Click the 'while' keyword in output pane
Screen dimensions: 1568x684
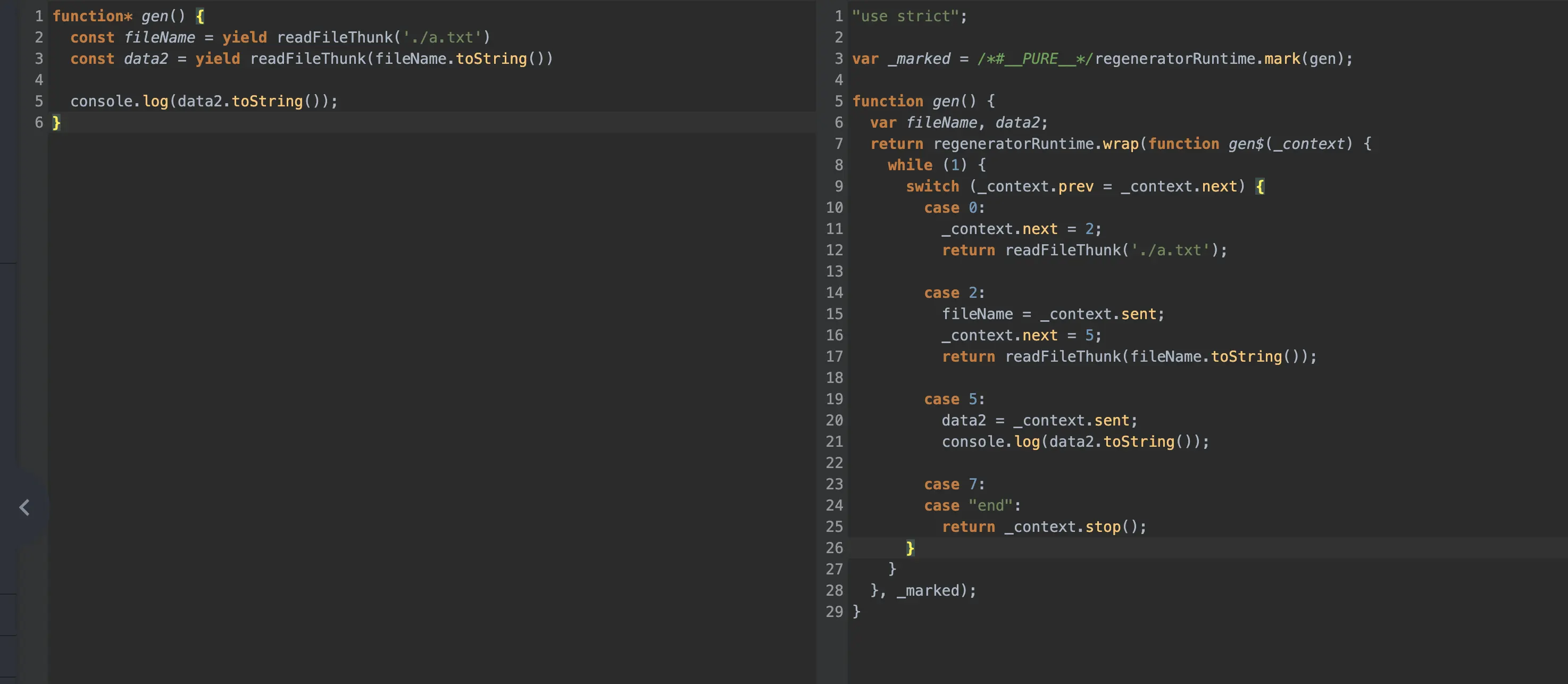click(910, 165)
